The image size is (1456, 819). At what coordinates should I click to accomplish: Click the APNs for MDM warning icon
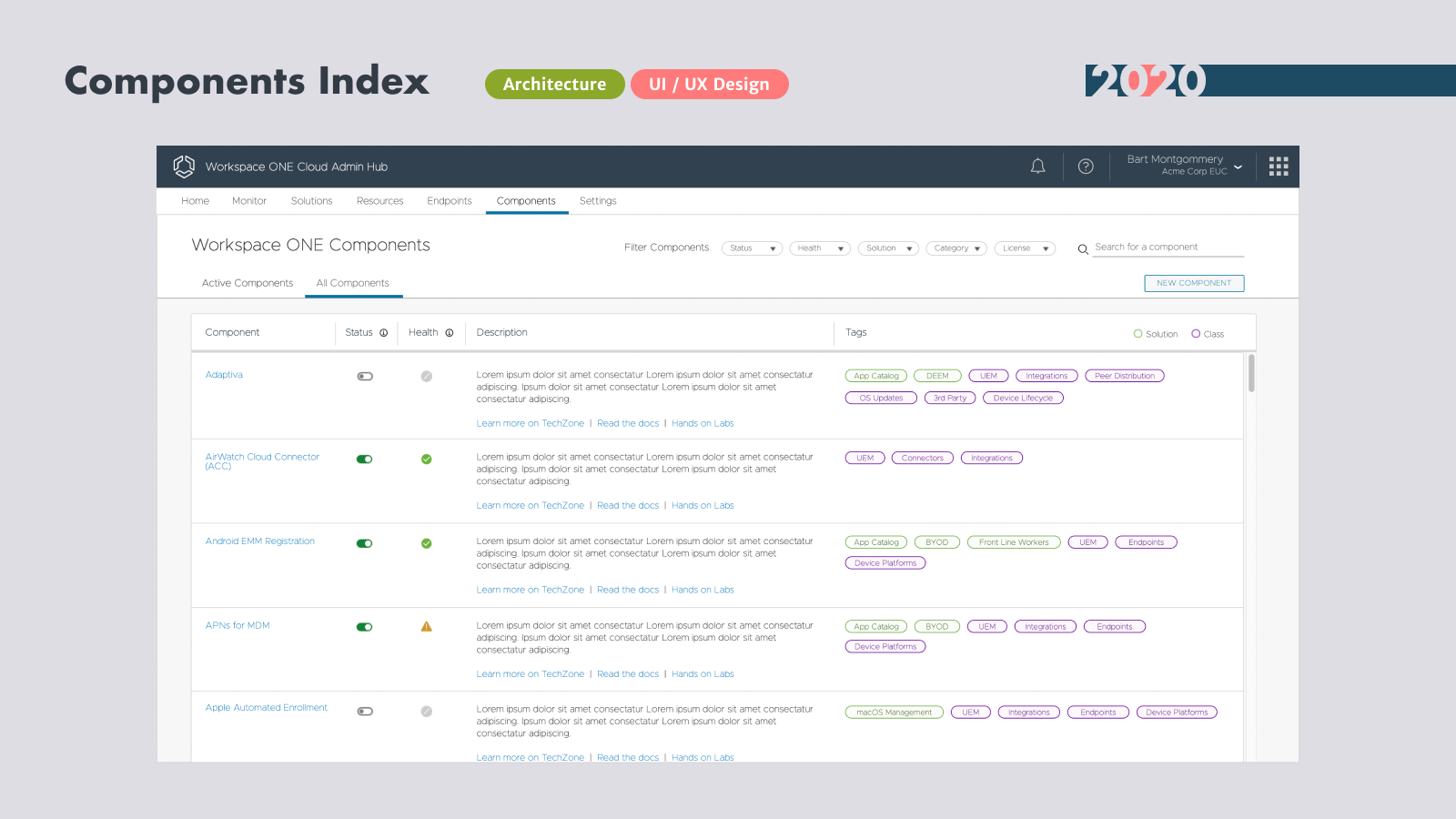[x=426, y=627]
